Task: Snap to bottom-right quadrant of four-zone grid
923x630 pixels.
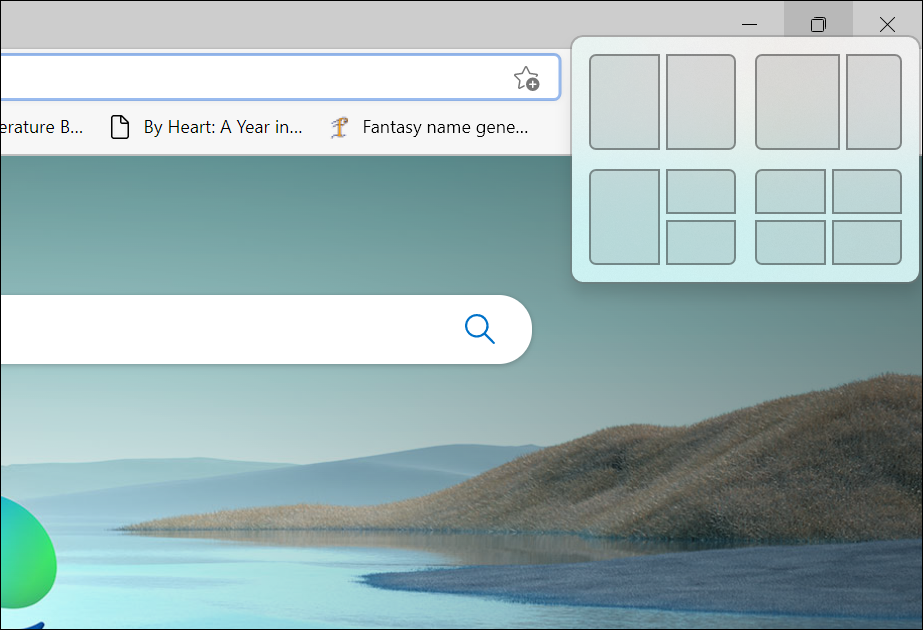Action: (x=866, y=243)
